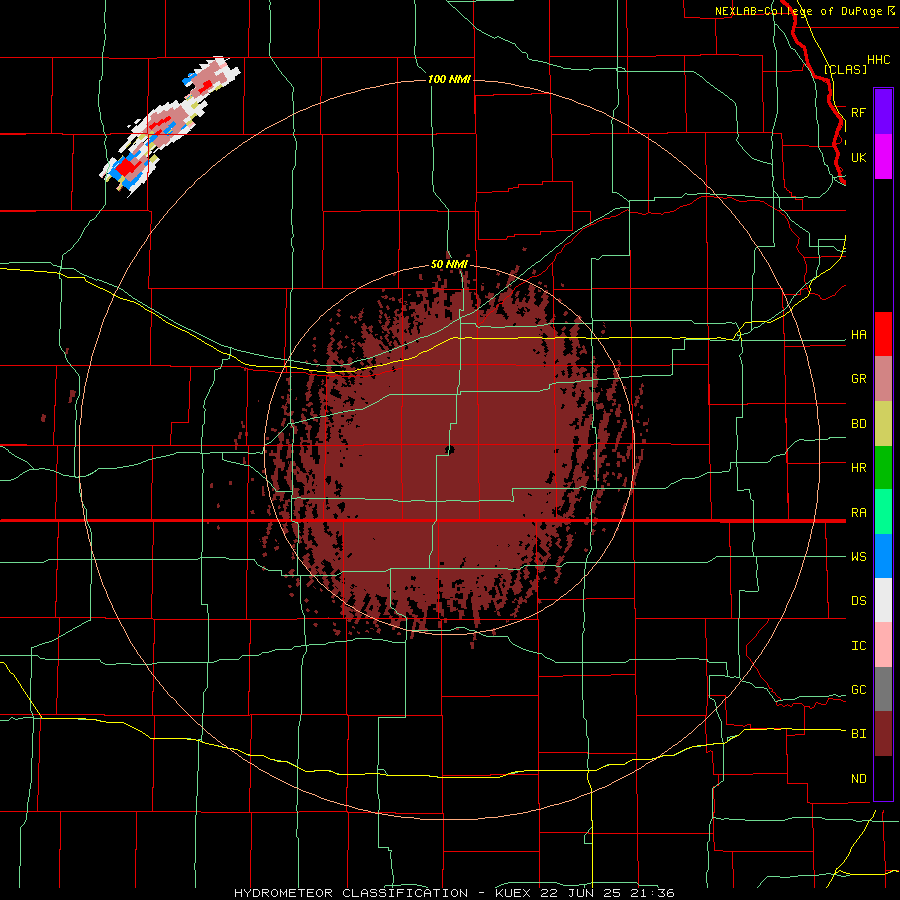Select the GR dusty-pink legend swatch

(x=883, y=379)
